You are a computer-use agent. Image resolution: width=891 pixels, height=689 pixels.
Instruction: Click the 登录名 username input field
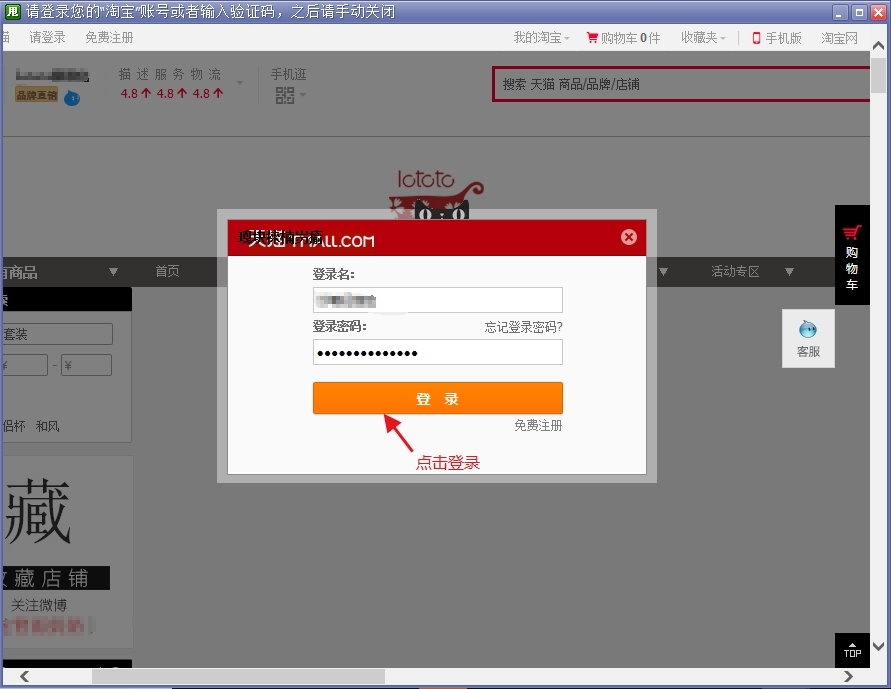pyautogui.click(x=438, y=300)
